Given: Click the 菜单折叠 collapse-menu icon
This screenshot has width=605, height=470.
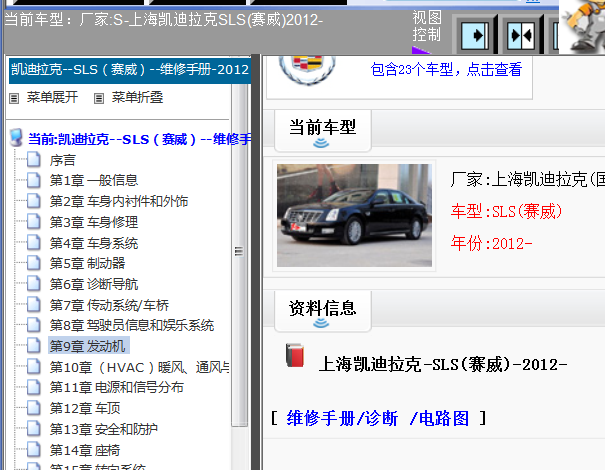Looking at the screenshot, I should 99,98.
